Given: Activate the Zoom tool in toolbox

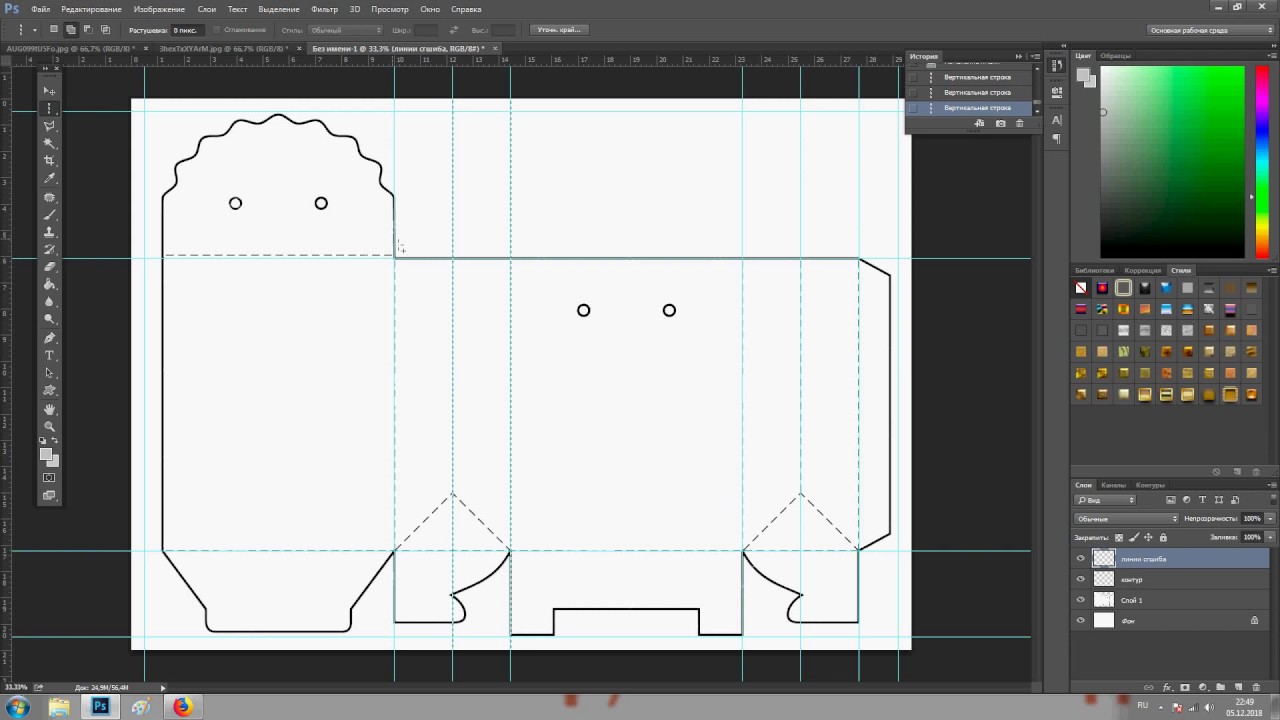Looking at the screenshot, I should pos(49,427).
